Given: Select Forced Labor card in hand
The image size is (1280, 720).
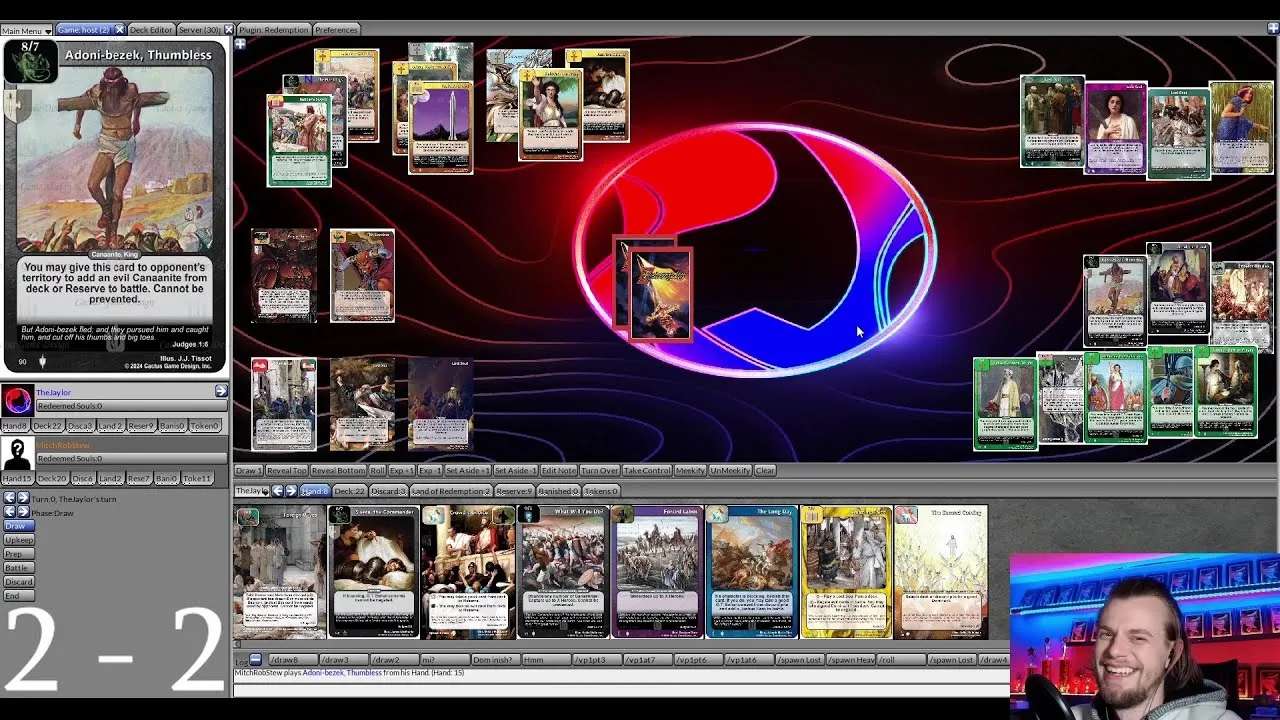Looking at the screenshot, I should point(657,572).
